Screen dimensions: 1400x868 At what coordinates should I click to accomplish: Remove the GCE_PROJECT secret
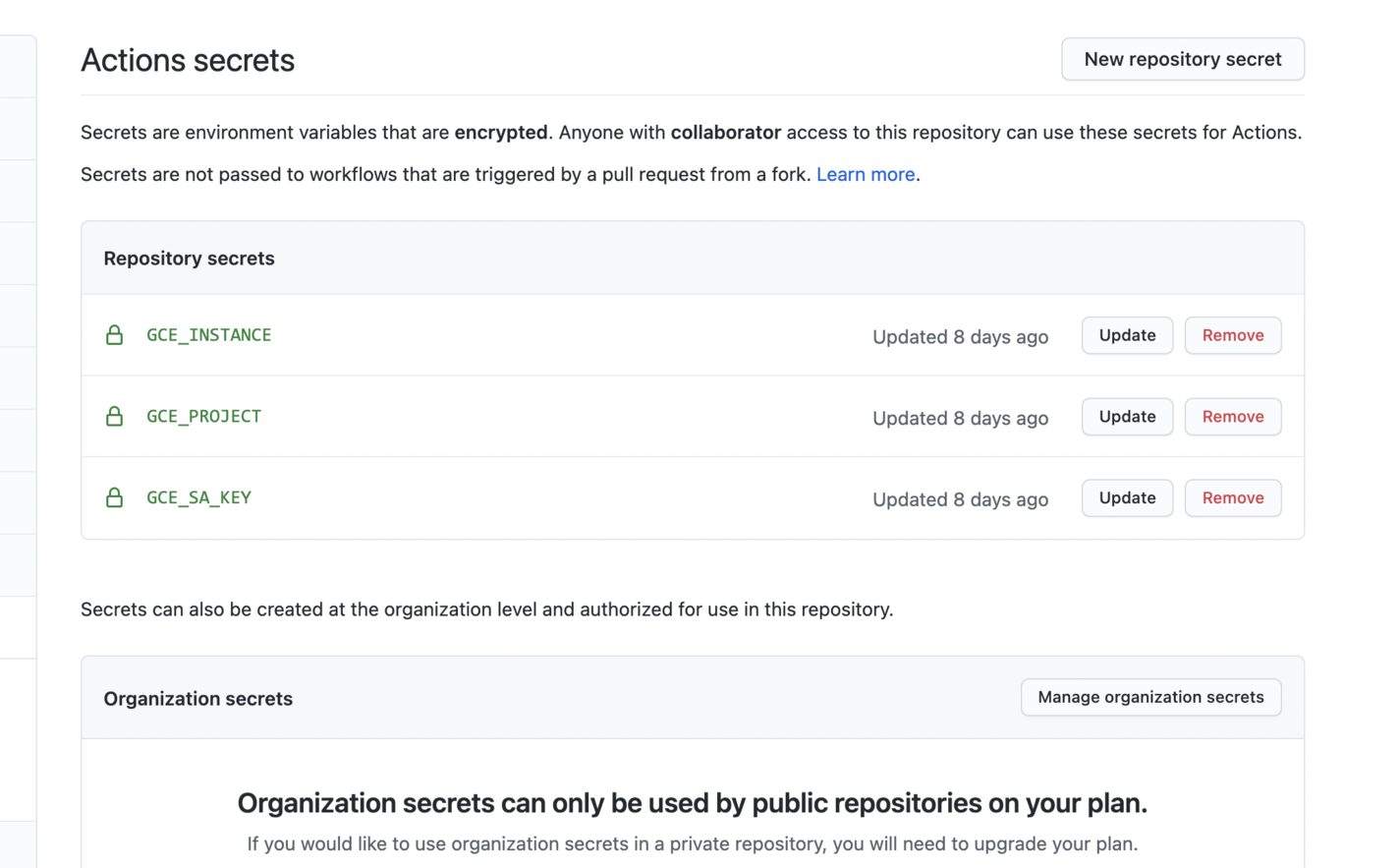1232,417
